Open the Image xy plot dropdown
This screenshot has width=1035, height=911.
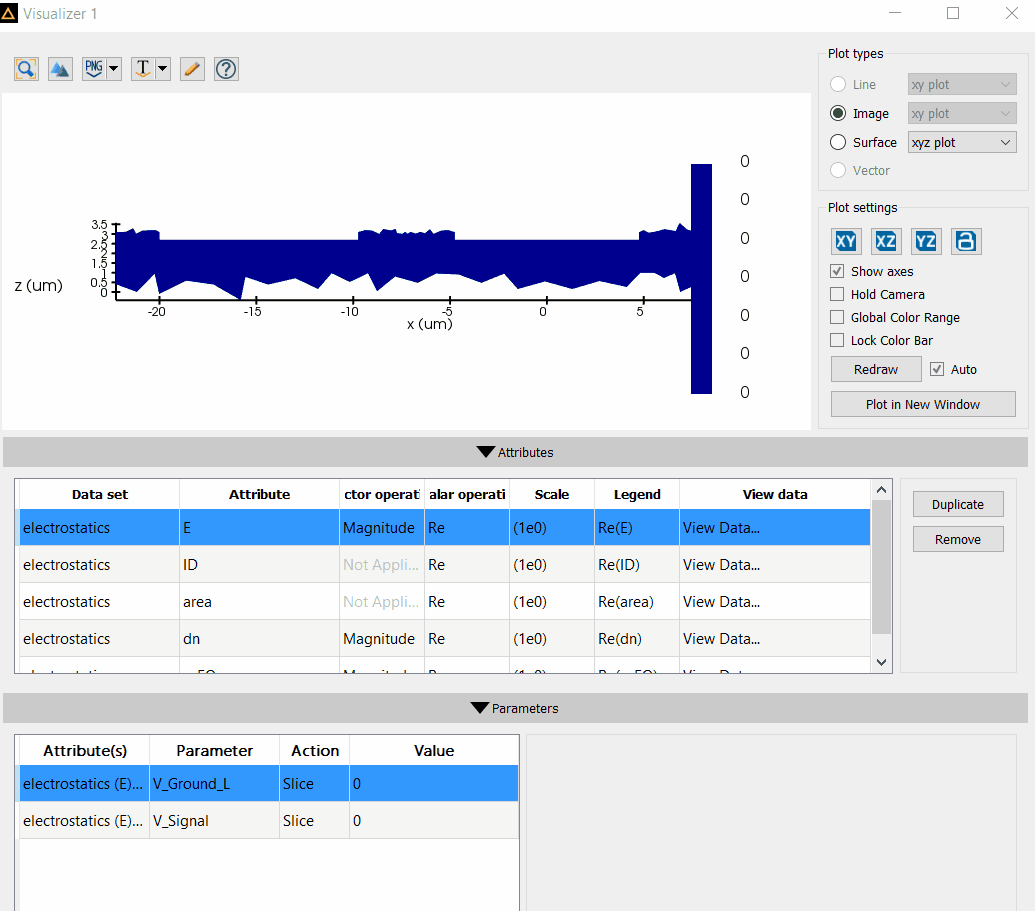(962, 114)
